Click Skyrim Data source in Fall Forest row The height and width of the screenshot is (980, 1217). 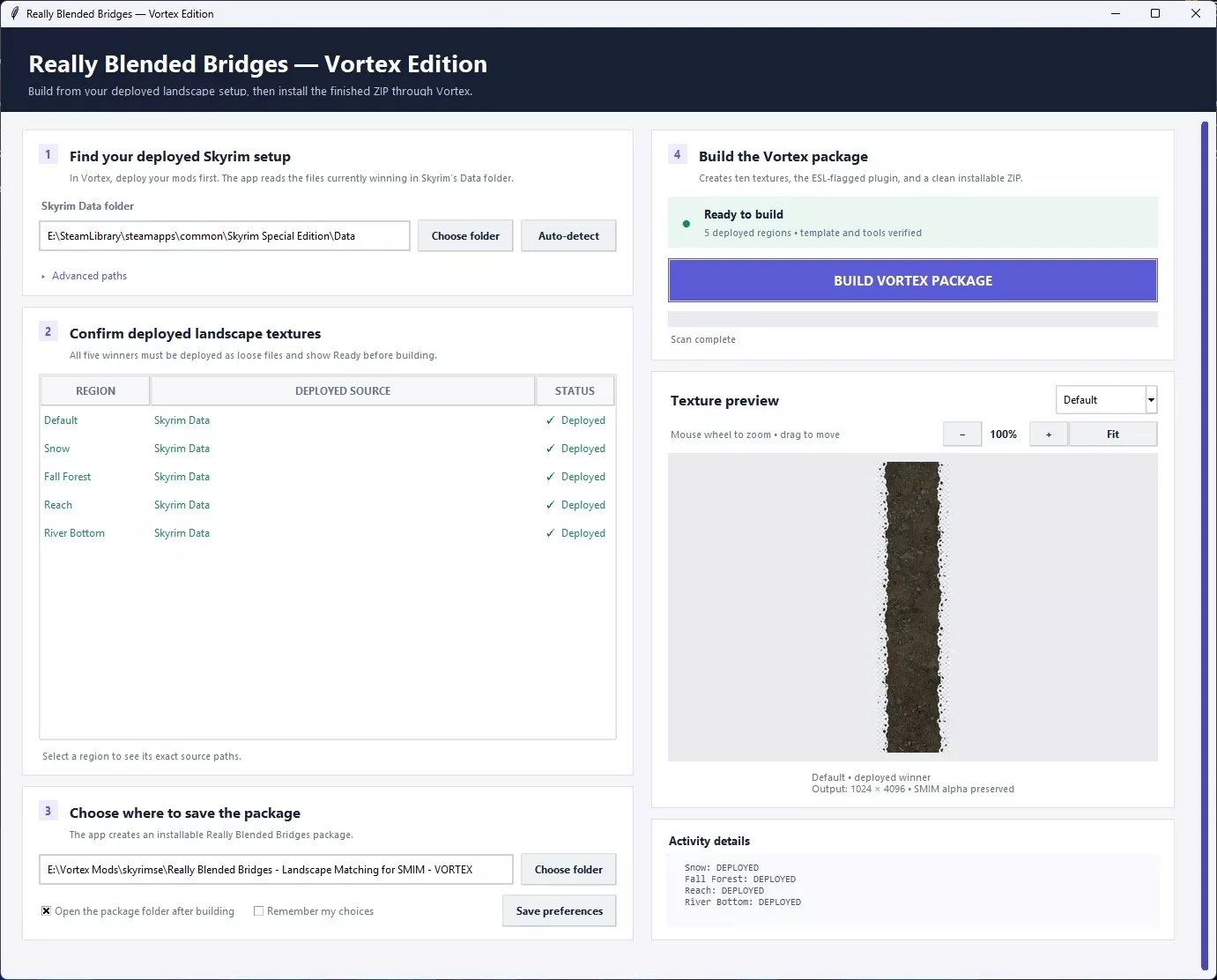tap(182, 477)
